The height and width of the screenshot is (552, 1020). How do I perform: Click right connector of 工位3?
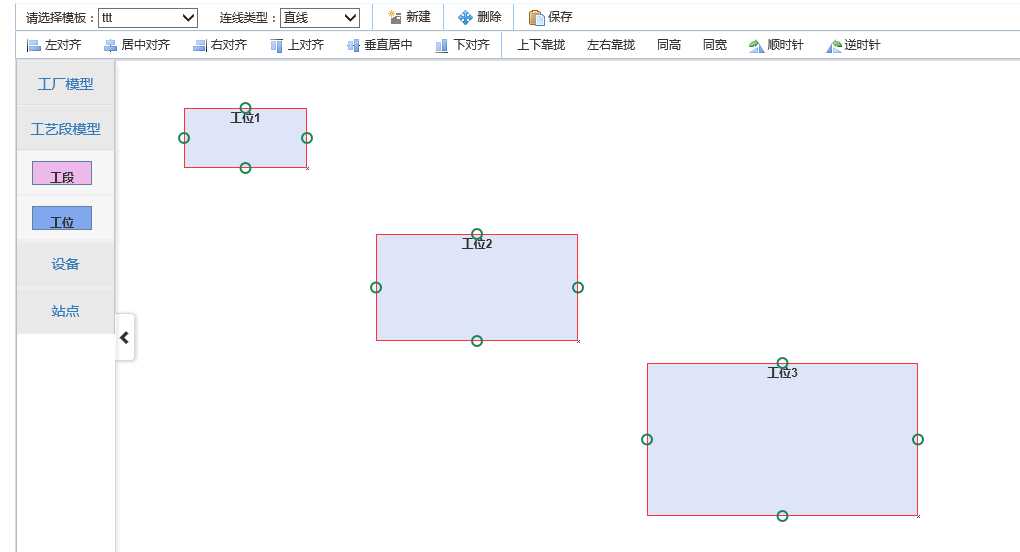pyautogui.click(x=918, y=440)
